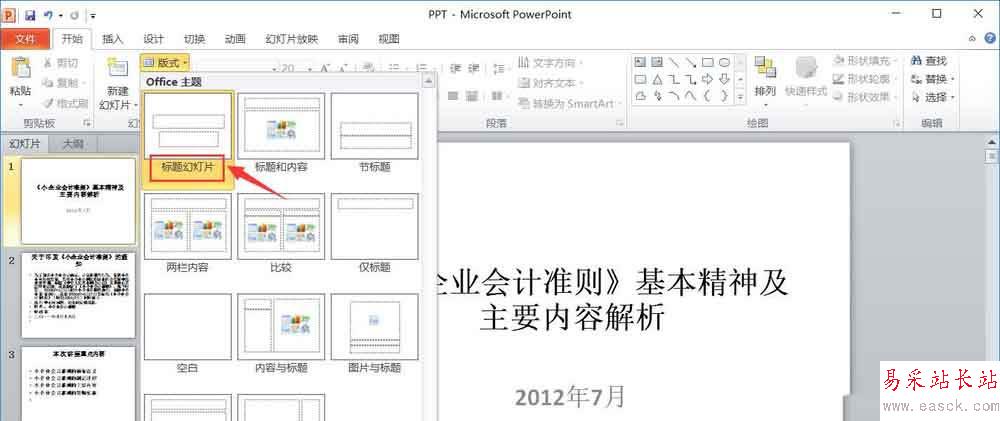Click the layout gallery scroll-up arrow
Image resolution: width=1000 pixels, height=421 pixels.
[429, 82]
